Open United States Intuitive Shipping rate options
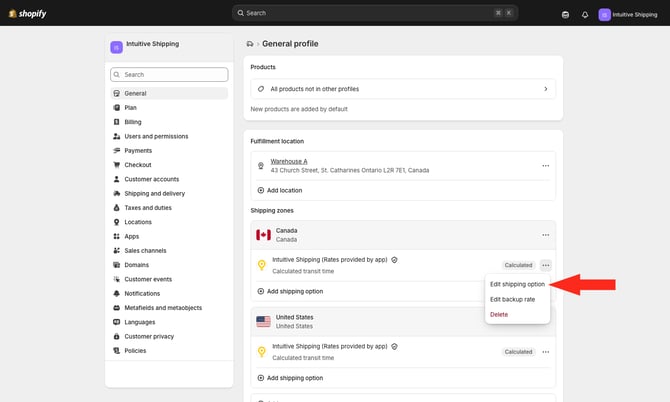670x402 pixels. click(x=546, y=352)
